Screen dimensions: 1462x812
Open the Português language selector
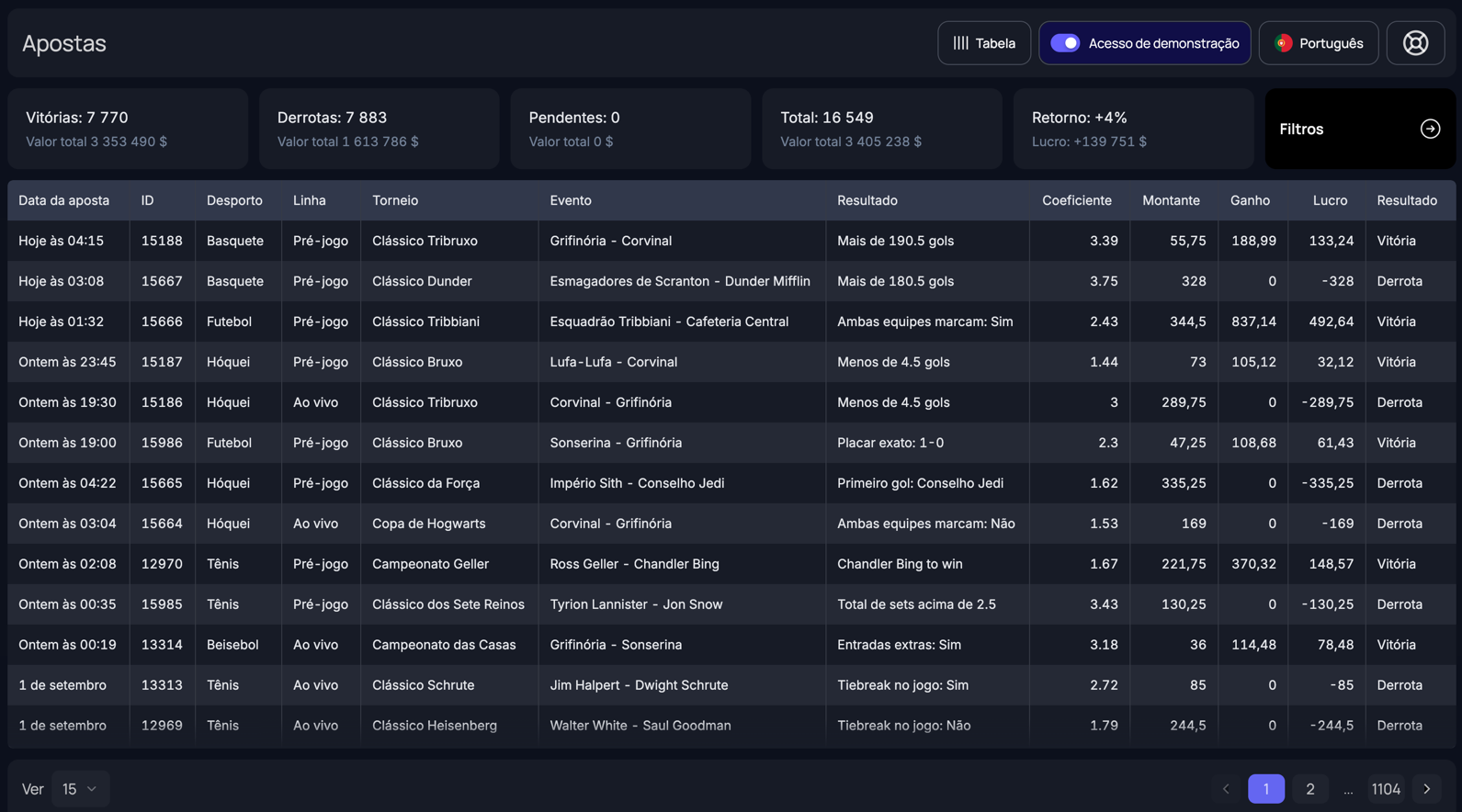pyautogui.click(x=1318, y=43)
